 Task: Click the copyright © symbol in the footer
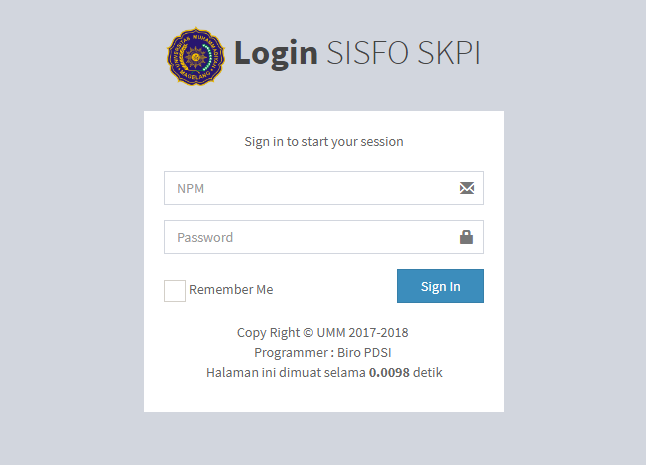[308, 332]
